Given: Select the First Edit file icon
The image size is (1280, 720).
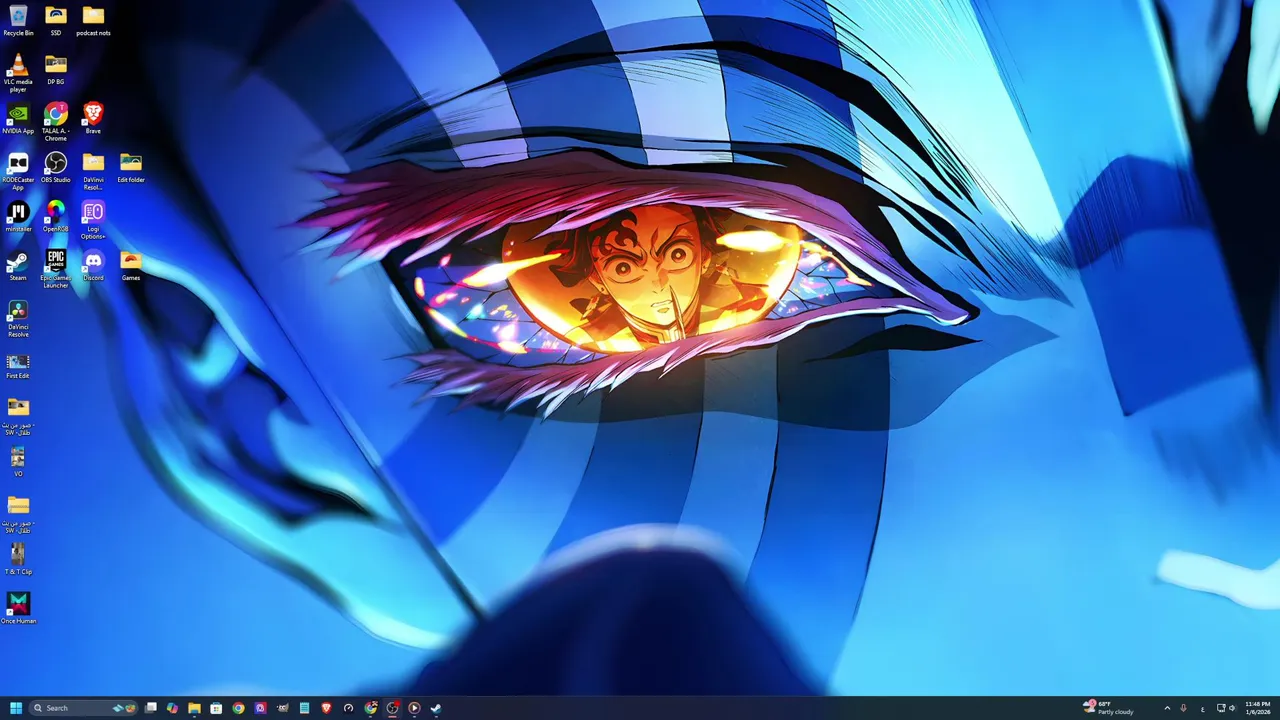Looking at the screenshot, I should point(18,365).
